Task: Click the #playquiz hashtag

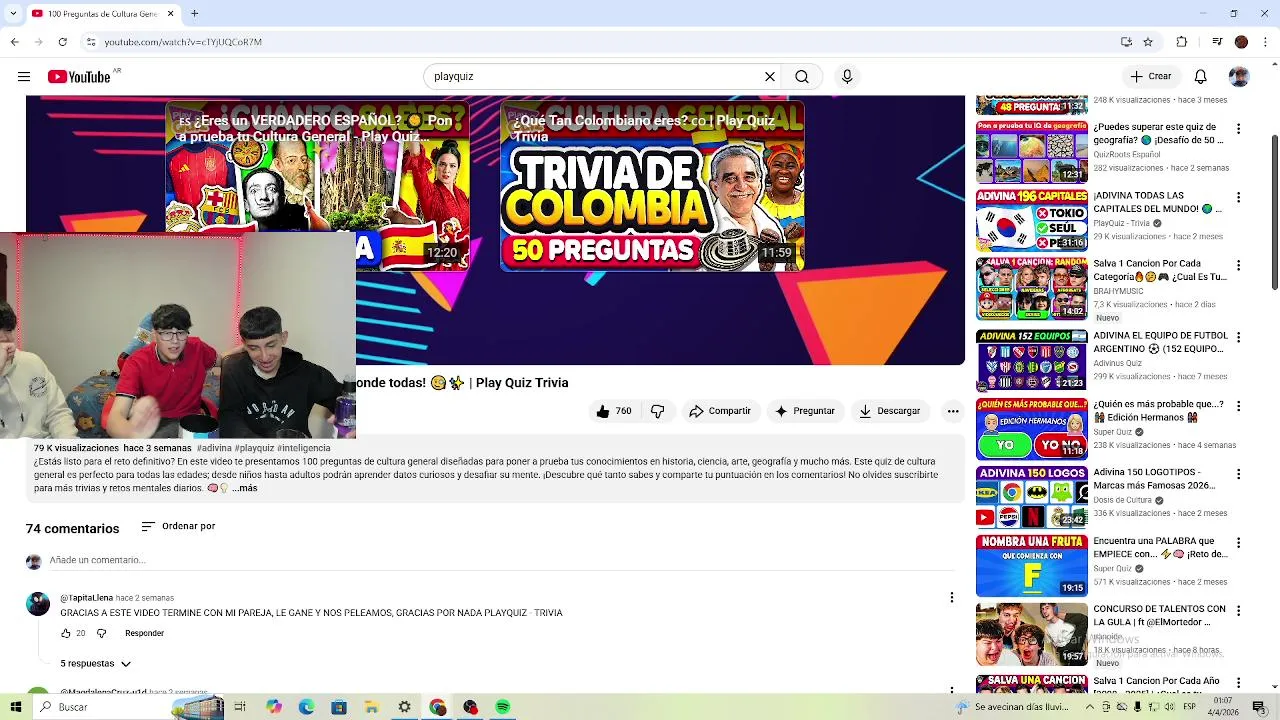Action: click(x=254, y=448)
